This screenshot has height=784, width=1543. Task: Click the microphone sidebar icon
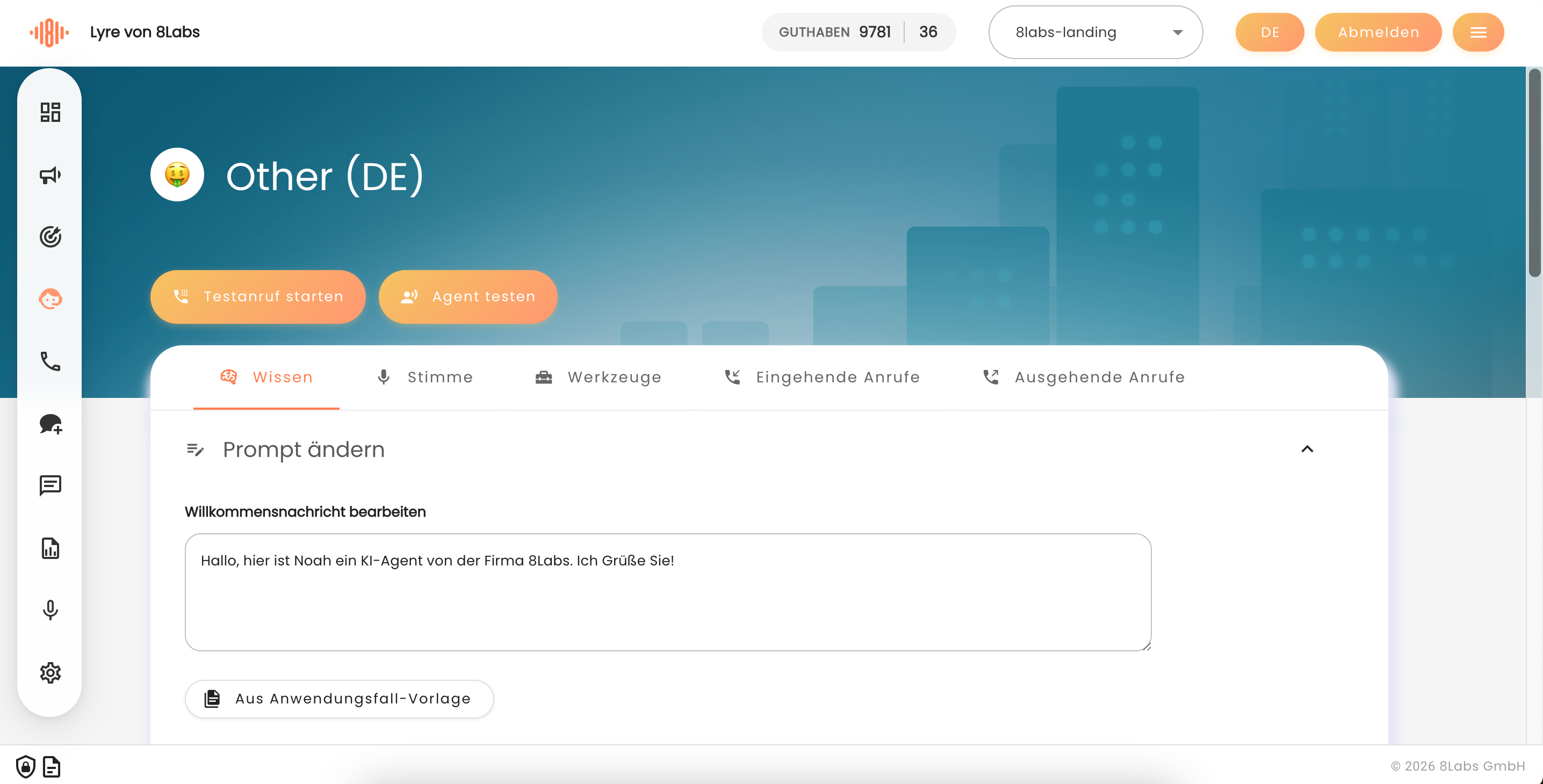[x=51, y=611]
